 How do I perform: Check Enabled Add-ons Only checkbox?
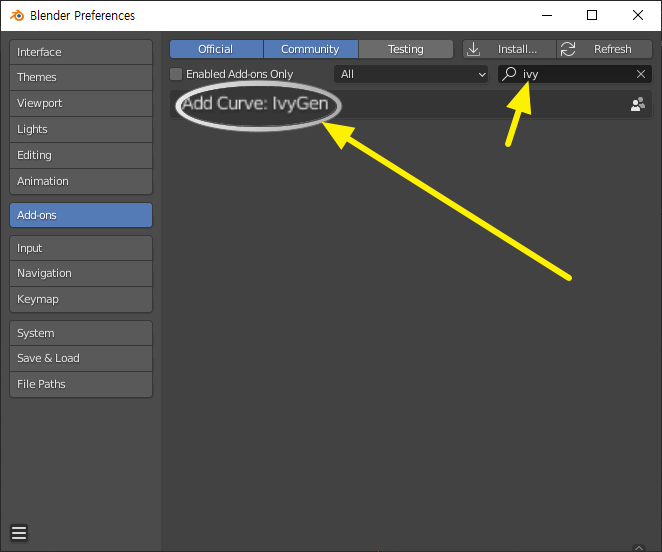pos(176,74)
